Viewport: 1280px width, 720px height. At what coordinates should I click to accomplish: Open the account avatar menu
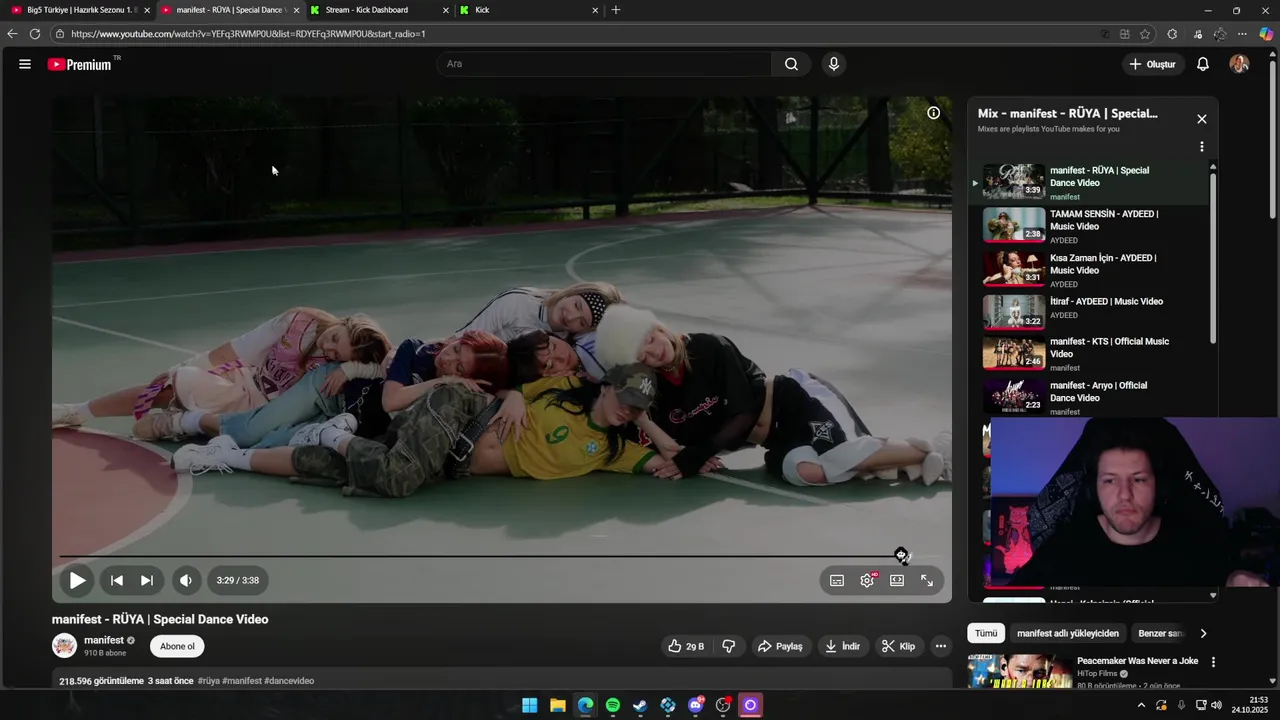[1239, 64]
